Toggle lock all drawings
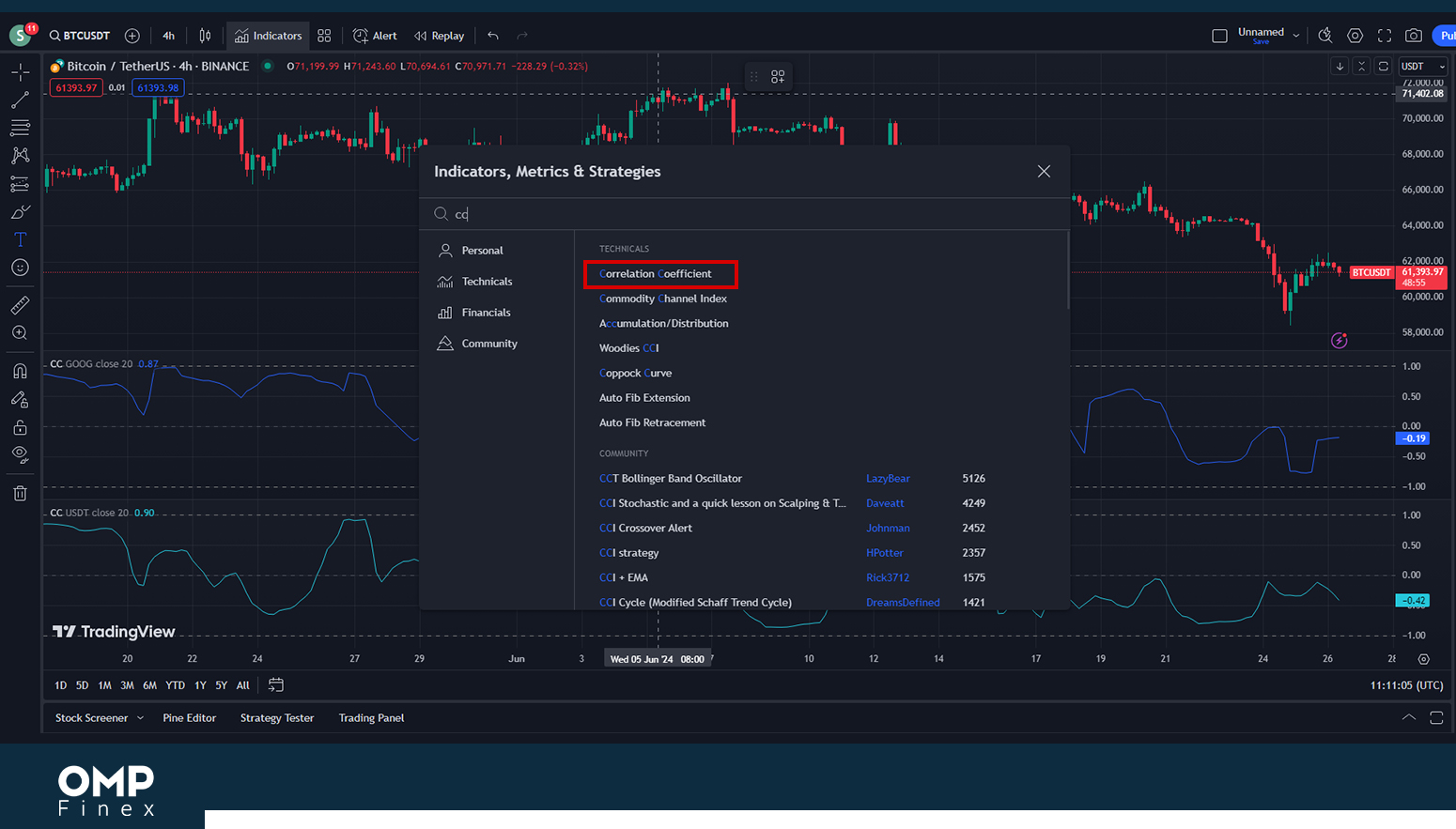1456x829 pixels. 20,427
